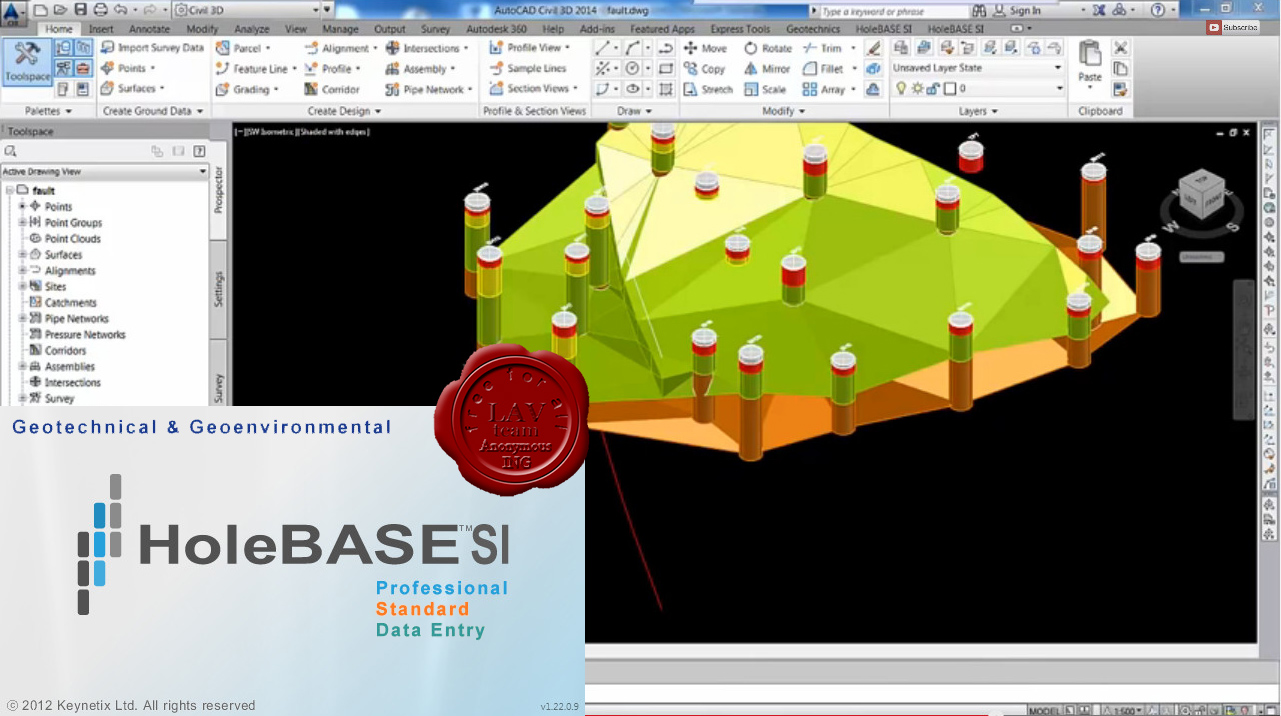The height and width of the screenshot is (716, 1281).
Task: Click the New drawing icon
Action: [41, 10]
